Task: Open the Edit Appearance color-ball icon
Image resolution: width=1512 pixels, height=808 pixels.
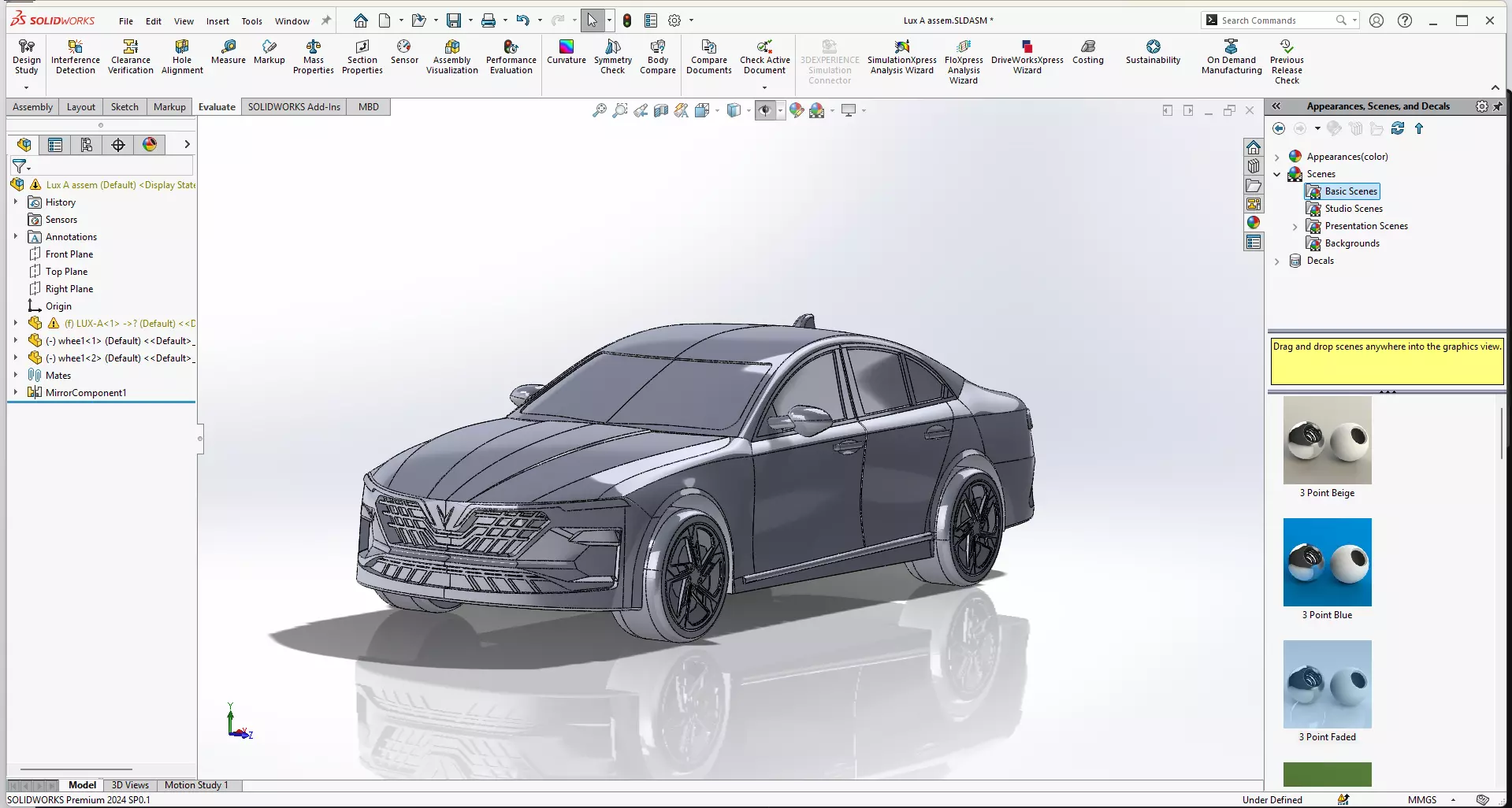Action: point(797,110)
